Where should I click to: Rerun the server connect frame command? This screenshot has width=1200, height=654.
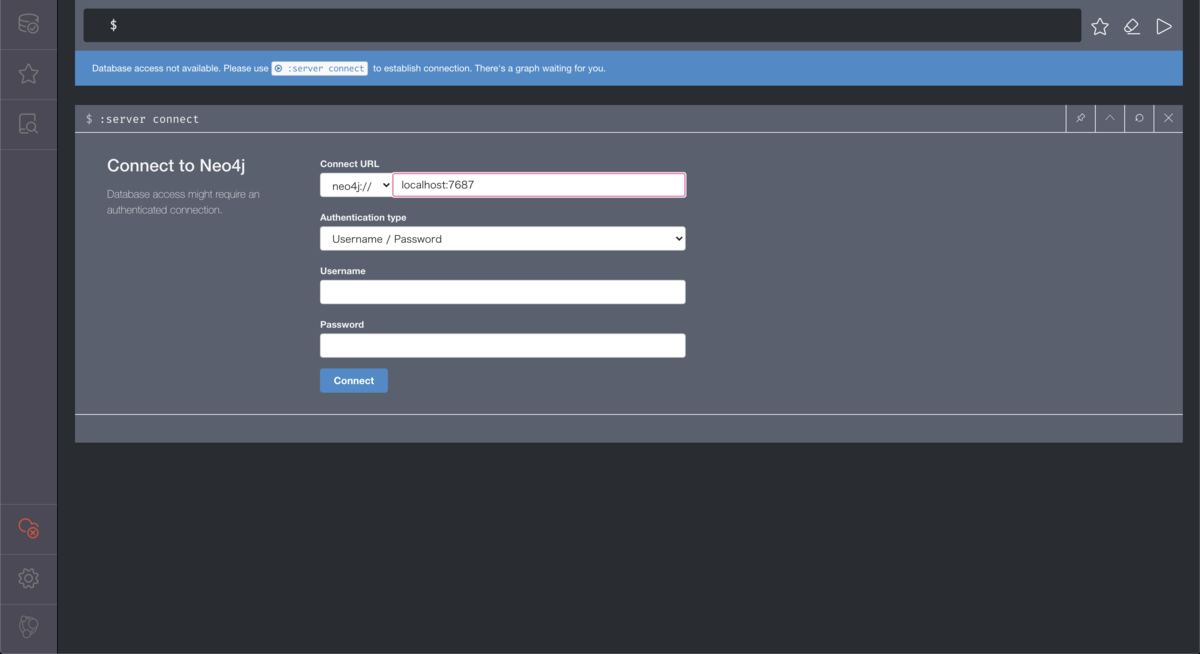pos(1139,118)
